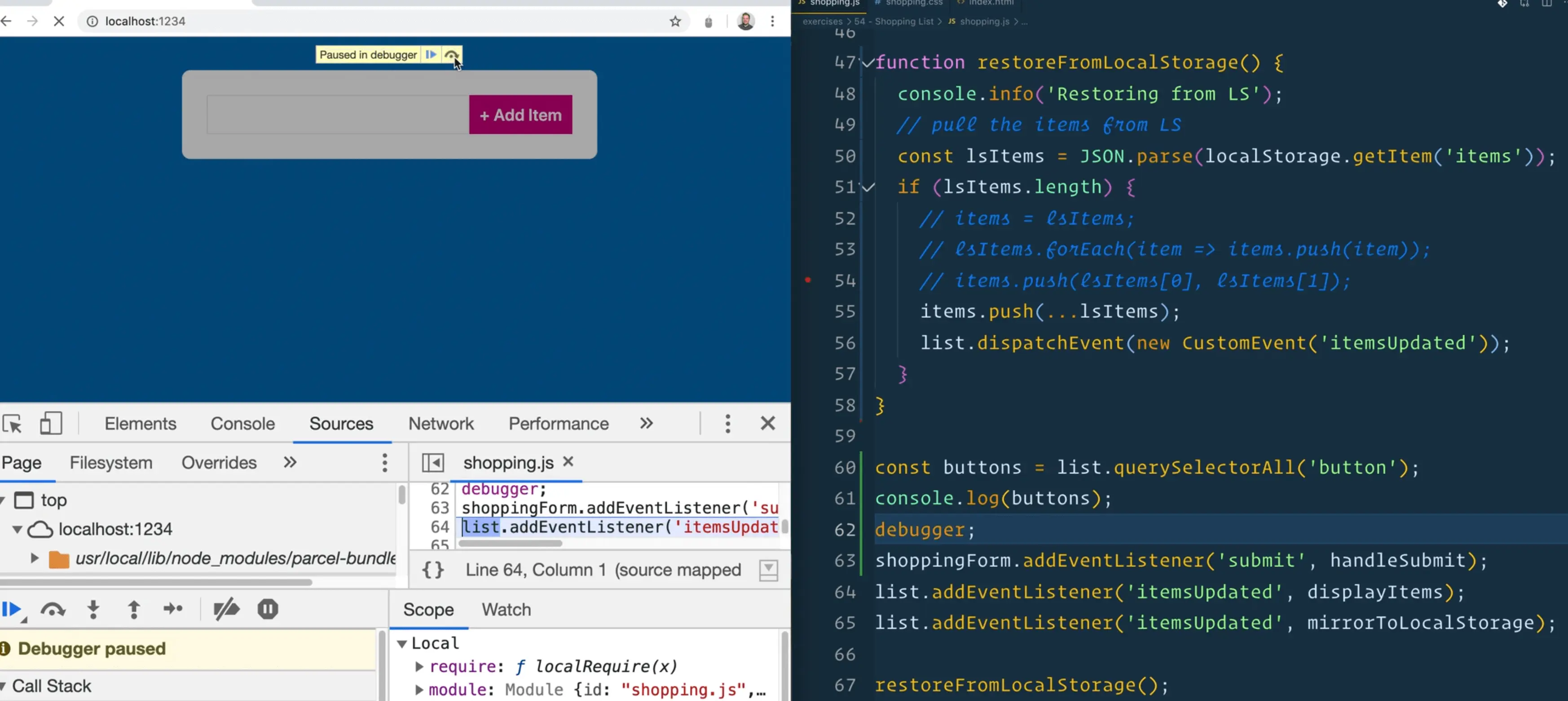Collapse the Local scope section
This screenshot has width=1568, height=701.
click(x=402, y=643)
